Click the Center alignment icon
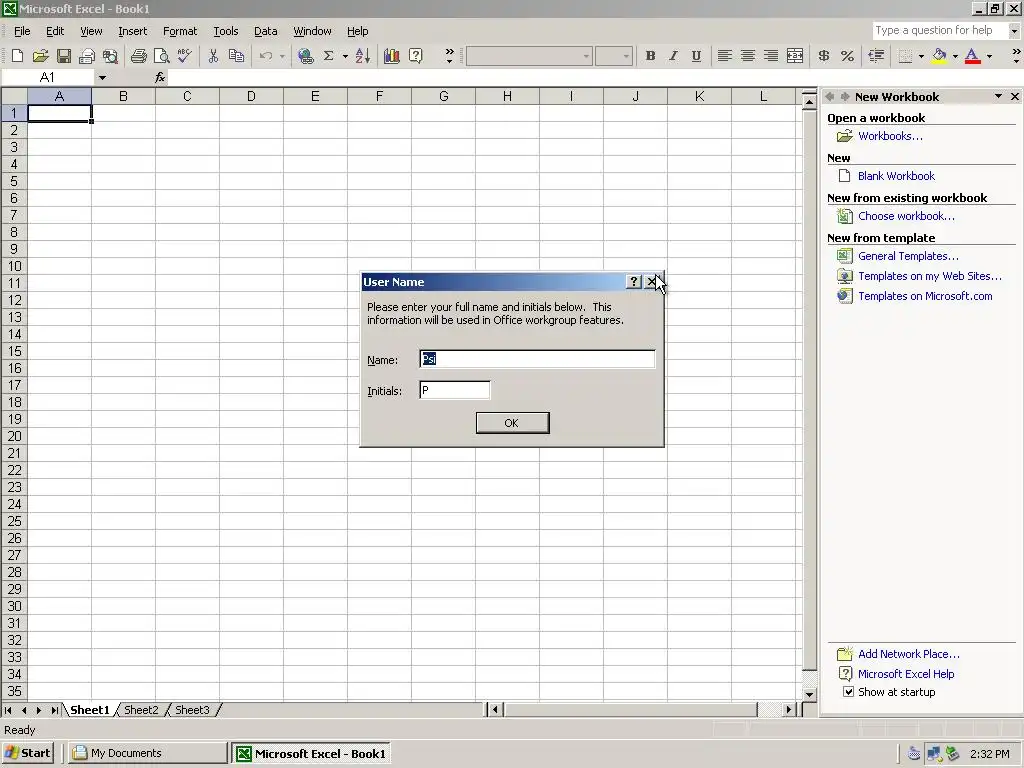This screenshot has height=768, width=1024. (x=748, y=56)
